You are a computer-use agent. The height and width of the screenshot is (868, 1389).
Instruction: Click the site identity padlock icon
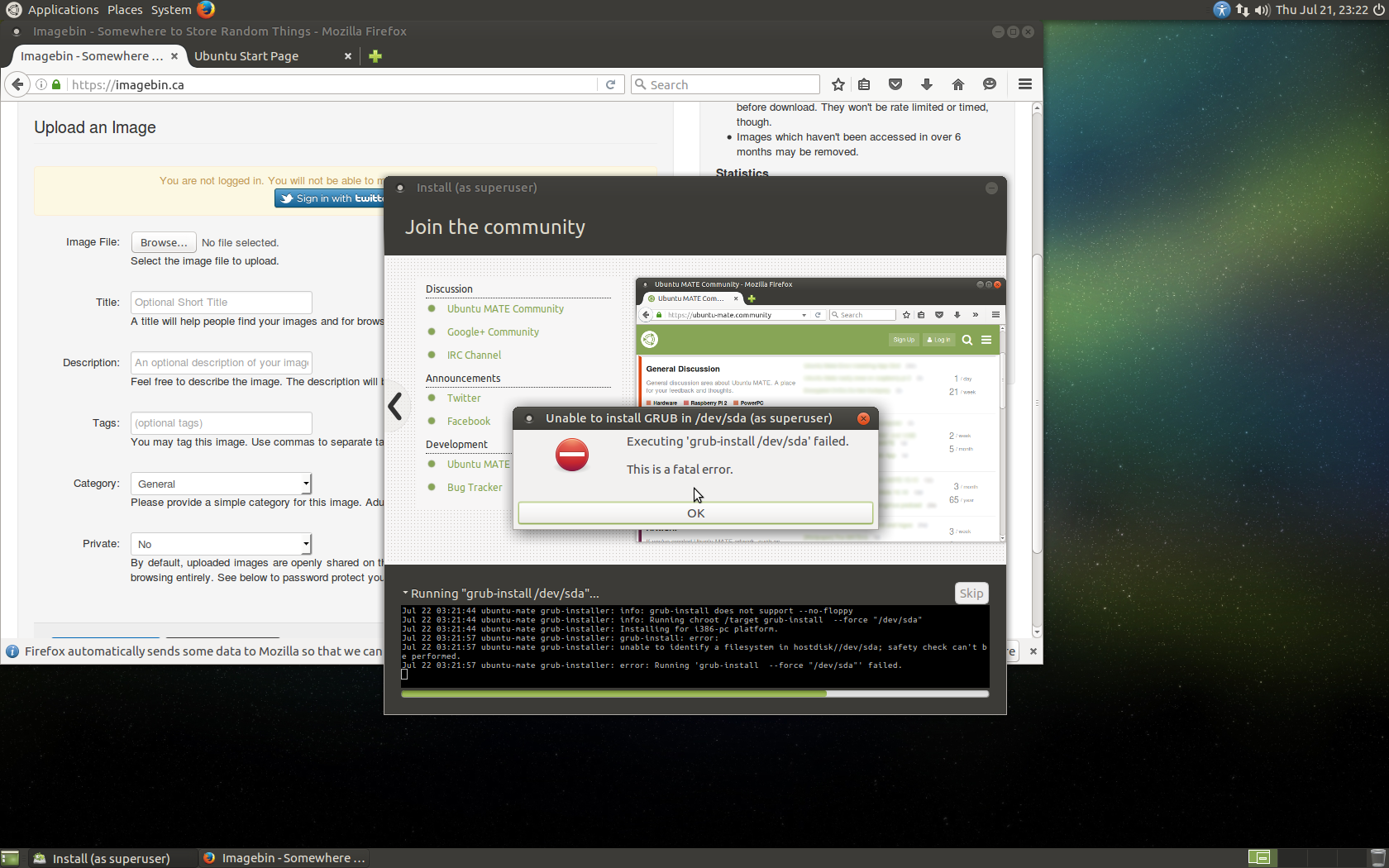pyautogui.click(x=56, y=84)
